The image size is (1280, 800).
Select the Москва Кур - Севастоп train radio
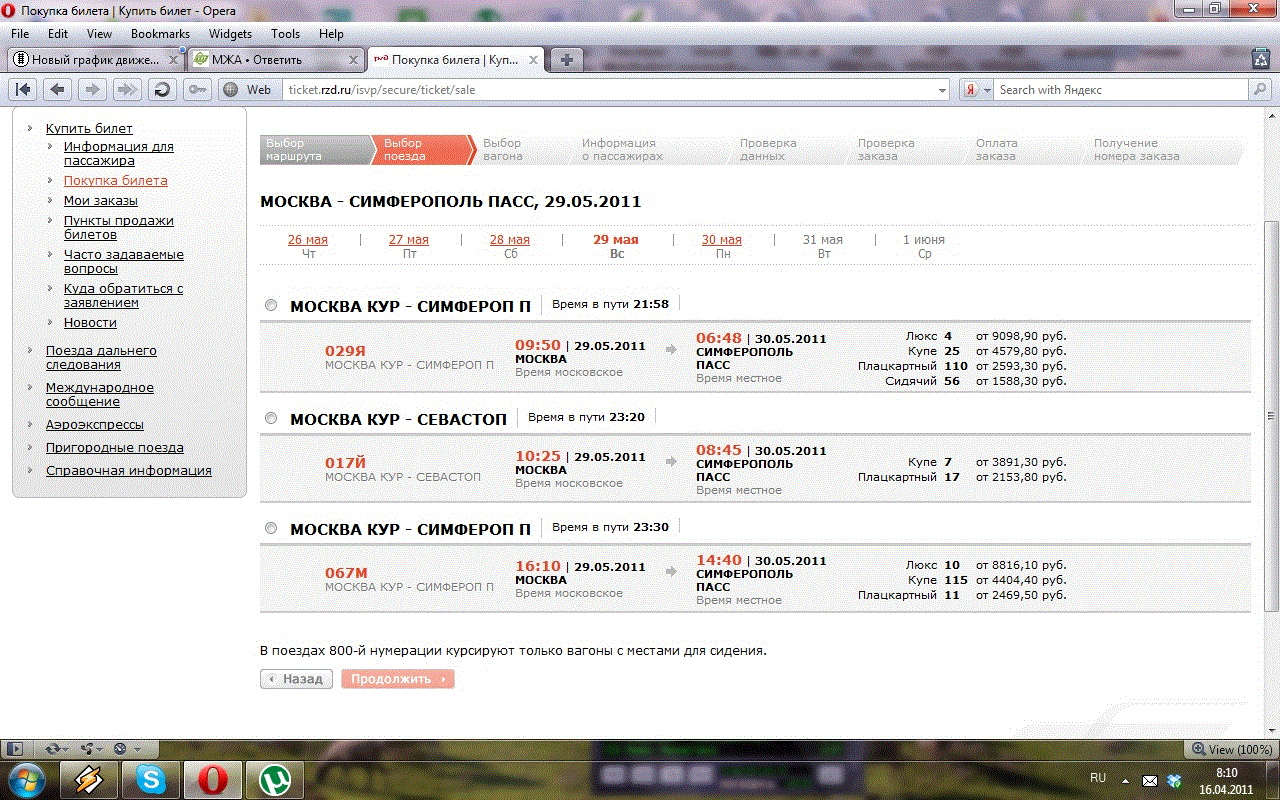(x=271, y=418)
